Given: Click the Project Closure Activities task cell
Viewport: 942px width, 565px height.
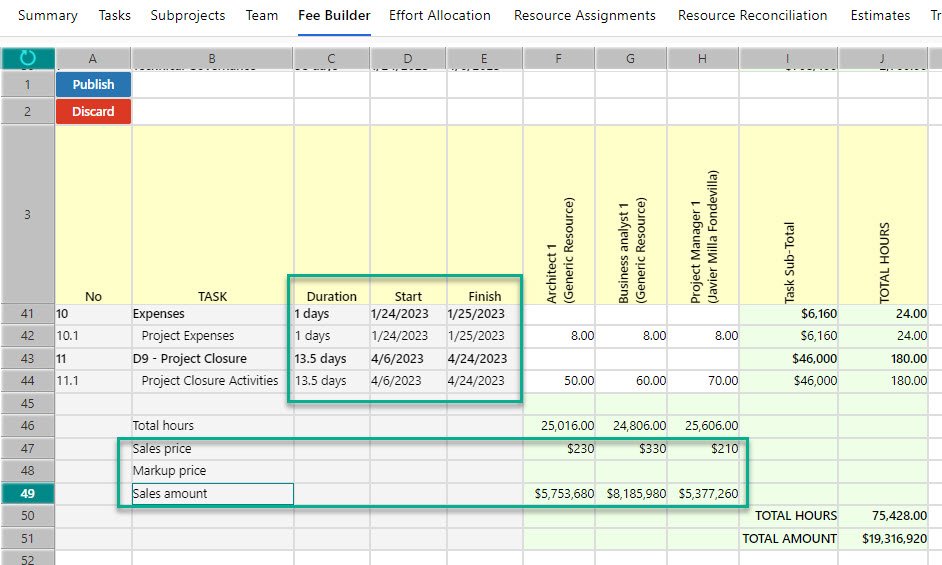Looking at the screenshot, I should coord(212,381).
